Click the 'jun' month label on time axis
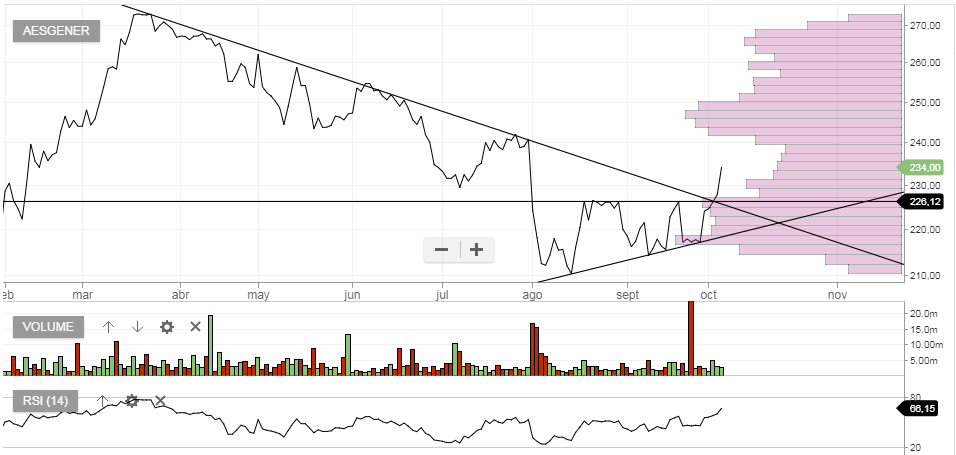 353,295
